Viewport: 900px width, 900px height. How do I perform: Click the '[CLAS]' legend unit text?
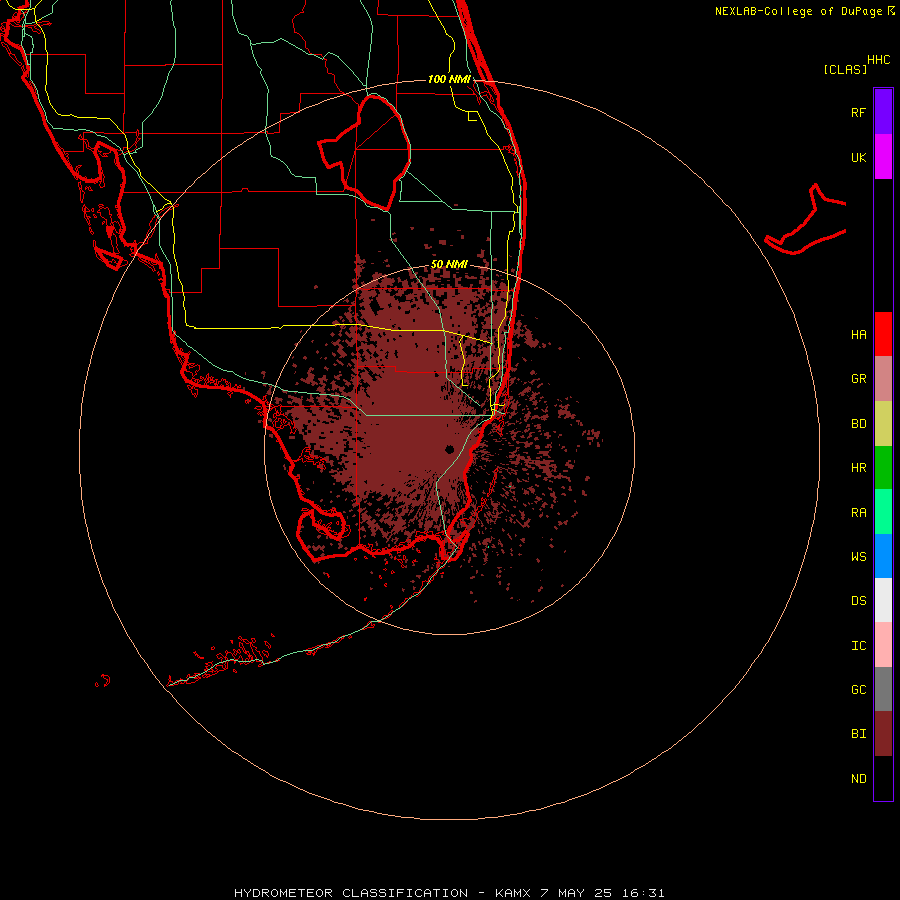tap(845, 69)
